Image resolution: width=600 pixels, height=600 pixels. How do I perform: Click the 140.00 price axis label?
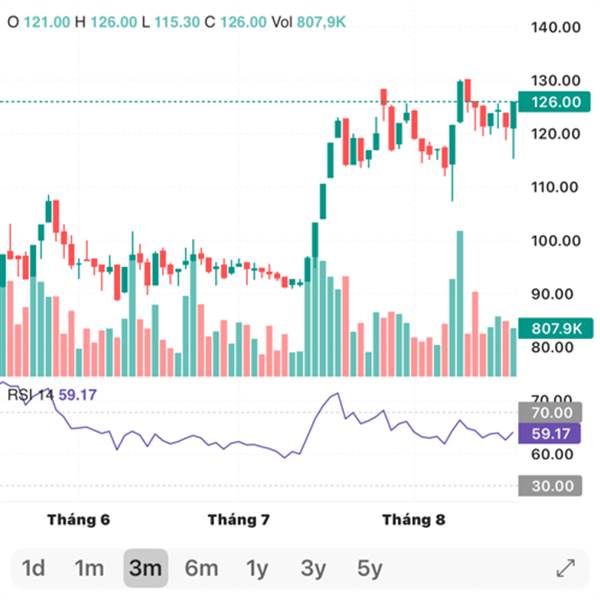coord(556,27)
